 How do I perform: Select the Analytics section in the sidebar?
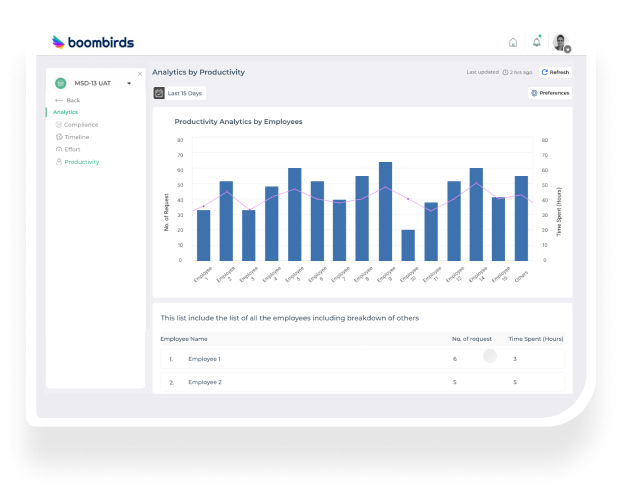66,112
